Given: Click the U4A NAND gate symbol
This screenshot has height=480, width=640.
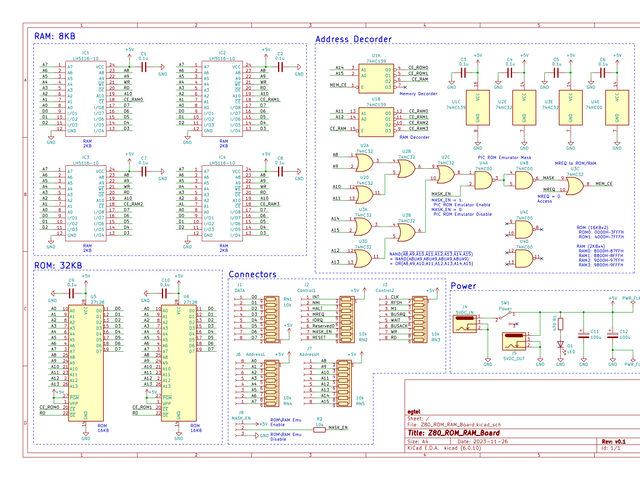Looking at the screenshot, I should 484,183.
